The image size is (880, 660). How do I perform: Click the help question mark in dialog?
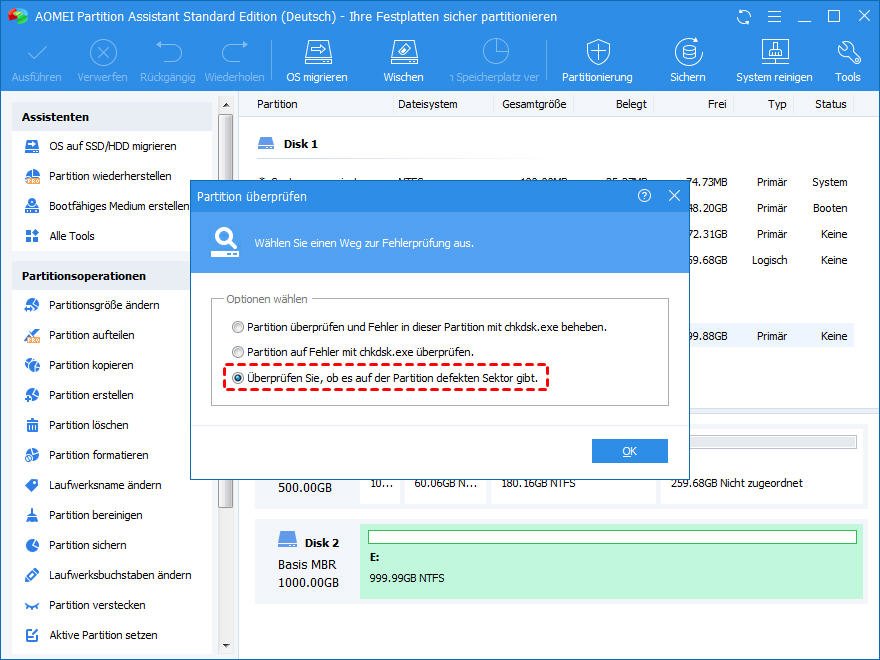pos(644,196)
